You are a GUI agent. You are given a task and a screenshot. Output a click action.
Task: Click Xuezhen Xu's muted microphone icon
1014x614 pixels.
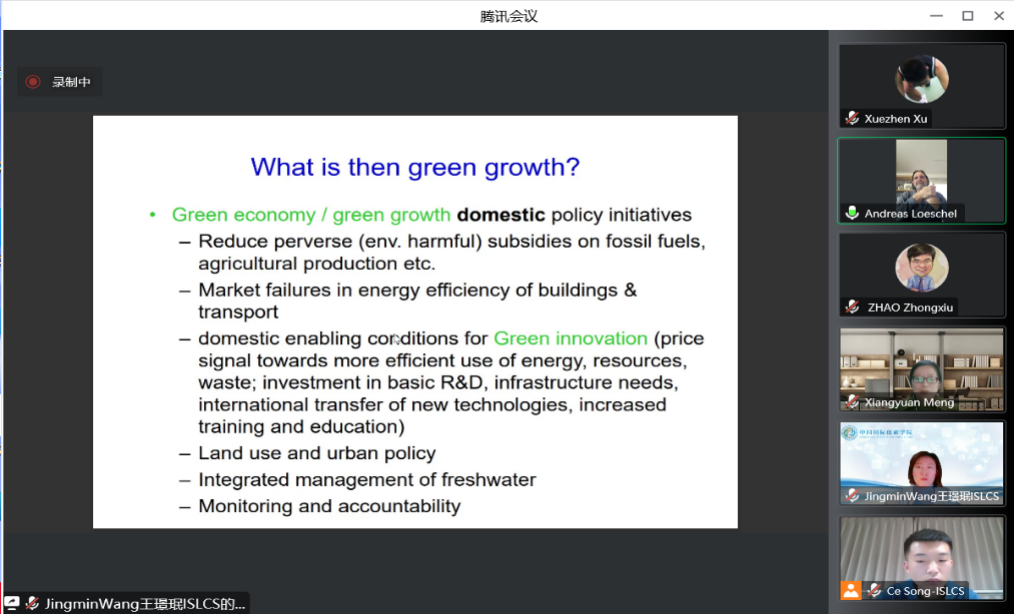tap(852, 118)
